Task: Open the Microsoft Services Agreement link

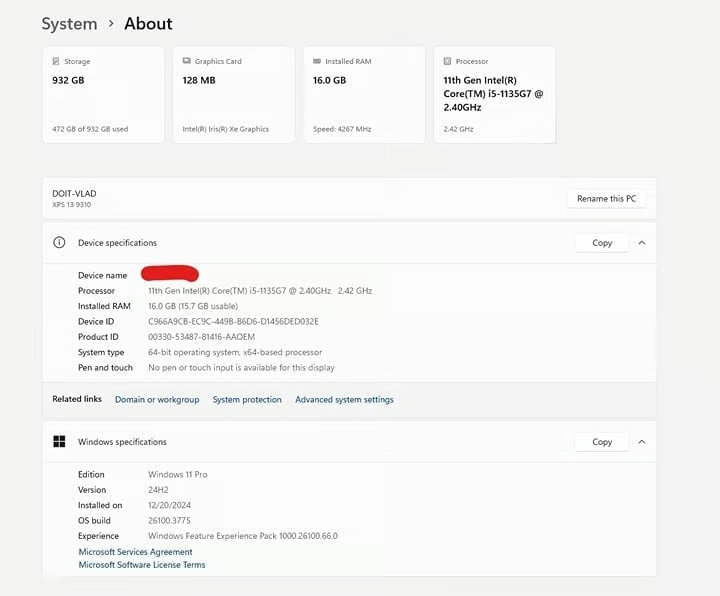Action: pos(135,552)
